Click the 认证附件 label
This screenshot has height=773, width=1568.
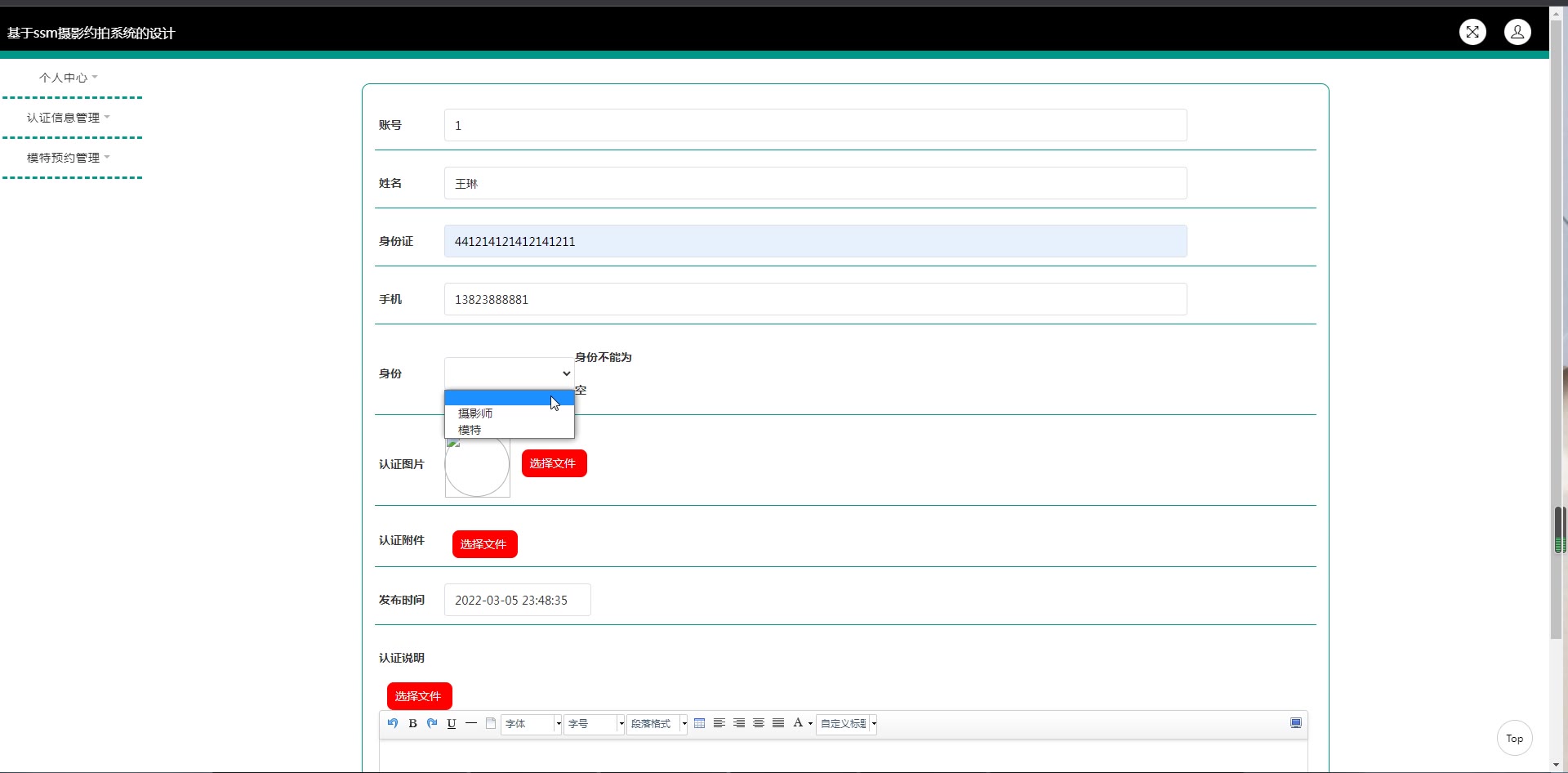click(402, 540)
